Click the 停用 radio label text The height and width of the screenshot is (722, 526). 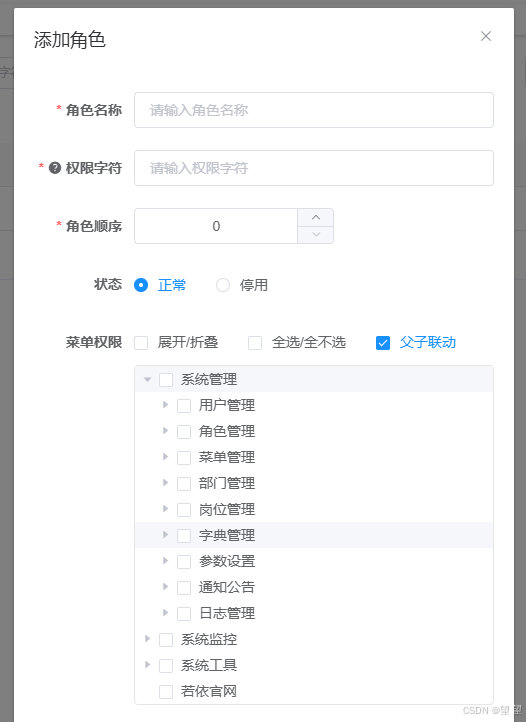pos(254,285)
